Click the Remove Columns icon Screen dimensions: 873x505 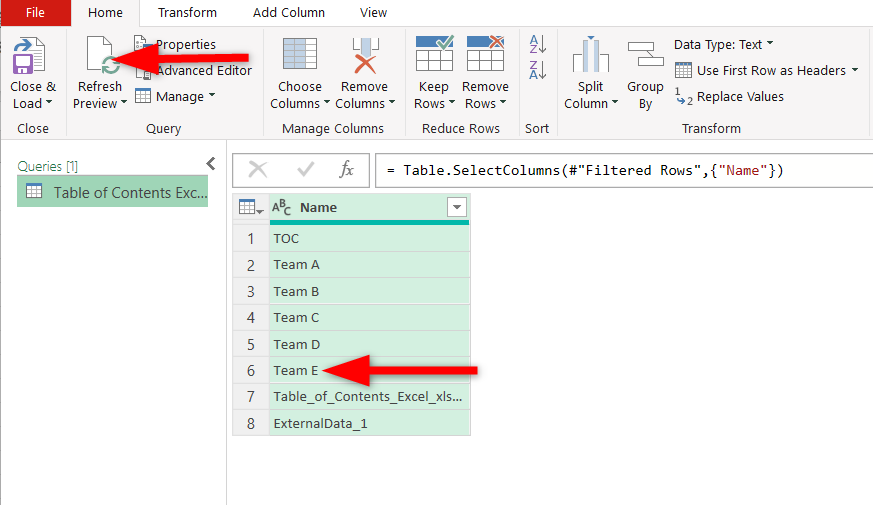point(365,55)
